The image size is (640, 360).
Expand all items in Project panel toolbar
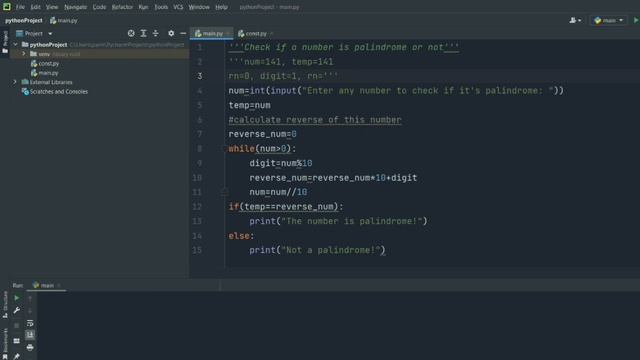pos(143,33)
